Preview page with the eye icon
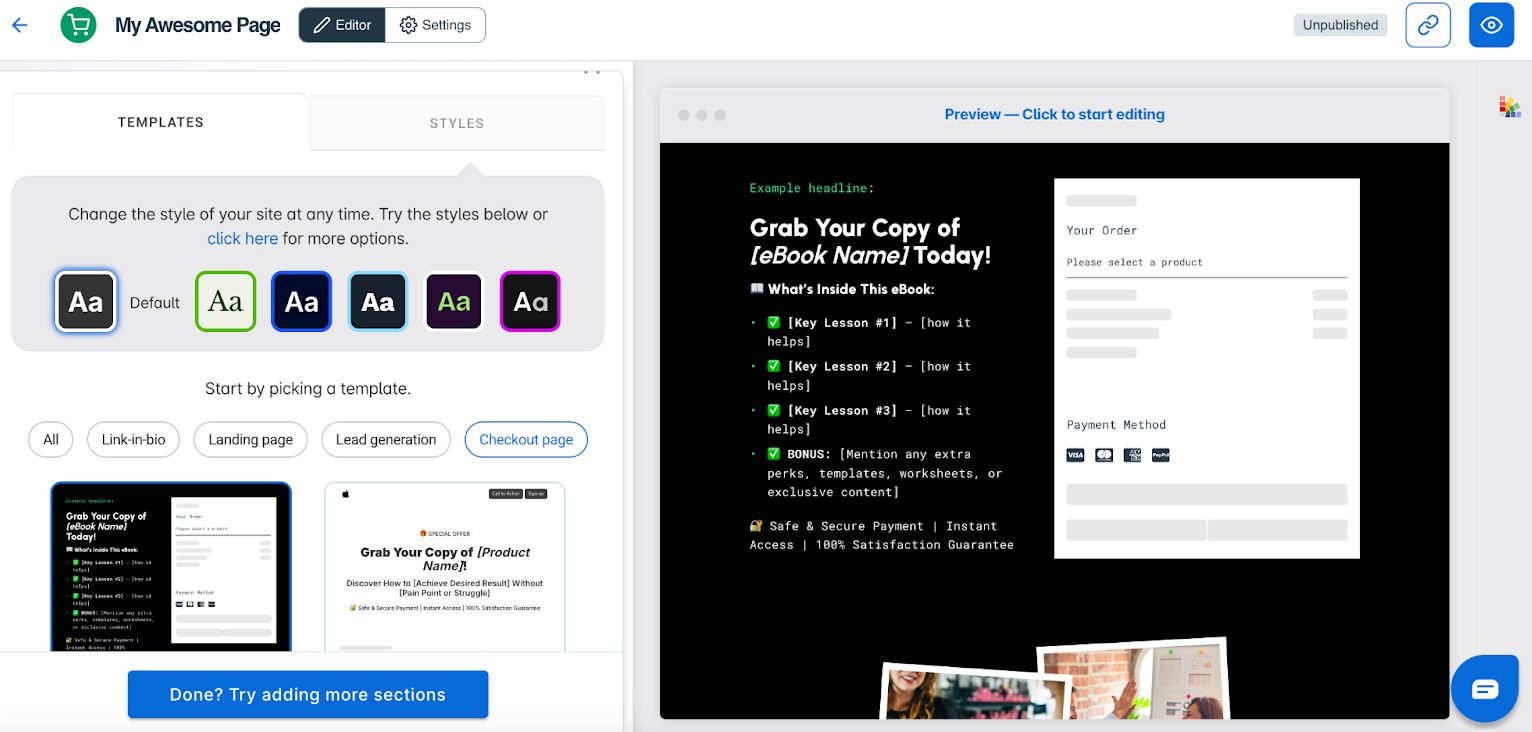1532x732 pixels. [x=1491, y=25]
